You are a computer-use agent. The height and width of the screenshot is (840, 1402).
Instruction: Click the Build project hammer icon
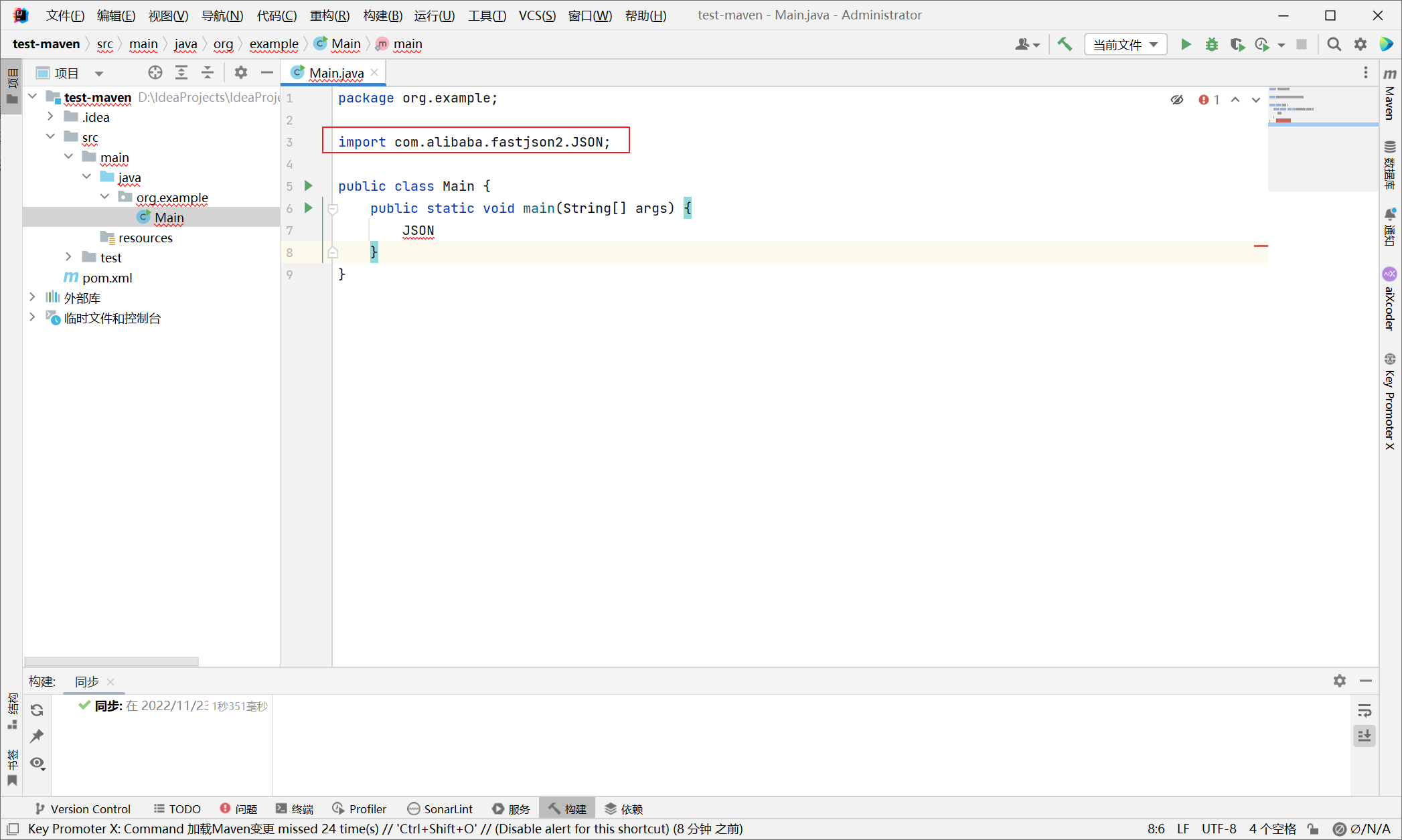(1065, 45)
